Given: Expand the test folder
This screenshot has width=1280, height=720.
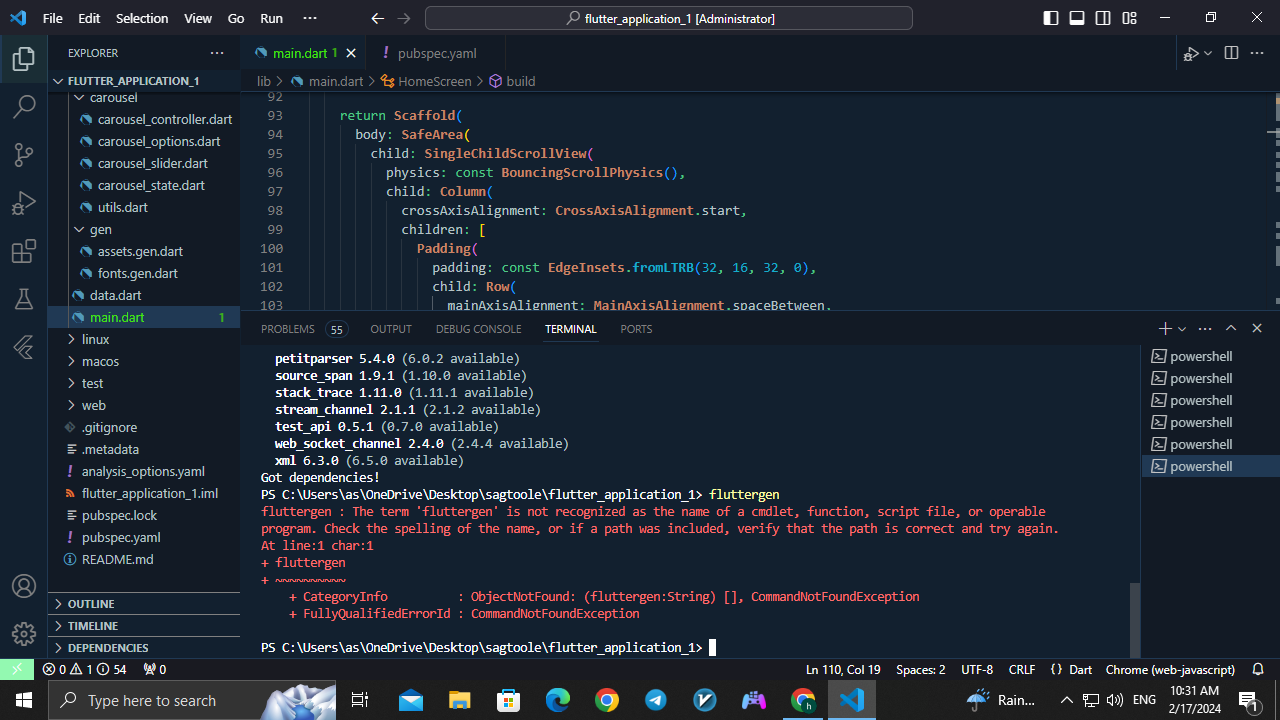Looking at the screenshot, I should click(x=144, y=383).
